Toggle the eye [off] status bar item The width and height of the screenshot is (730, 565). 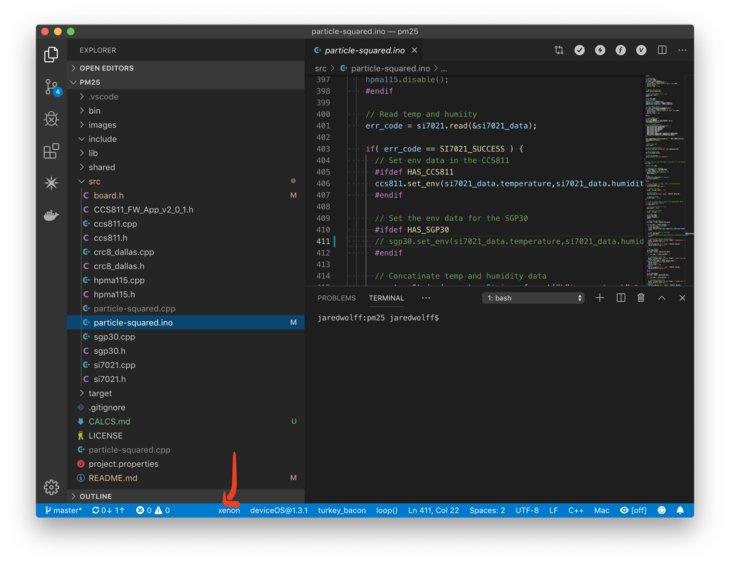(x=633, y=510)
